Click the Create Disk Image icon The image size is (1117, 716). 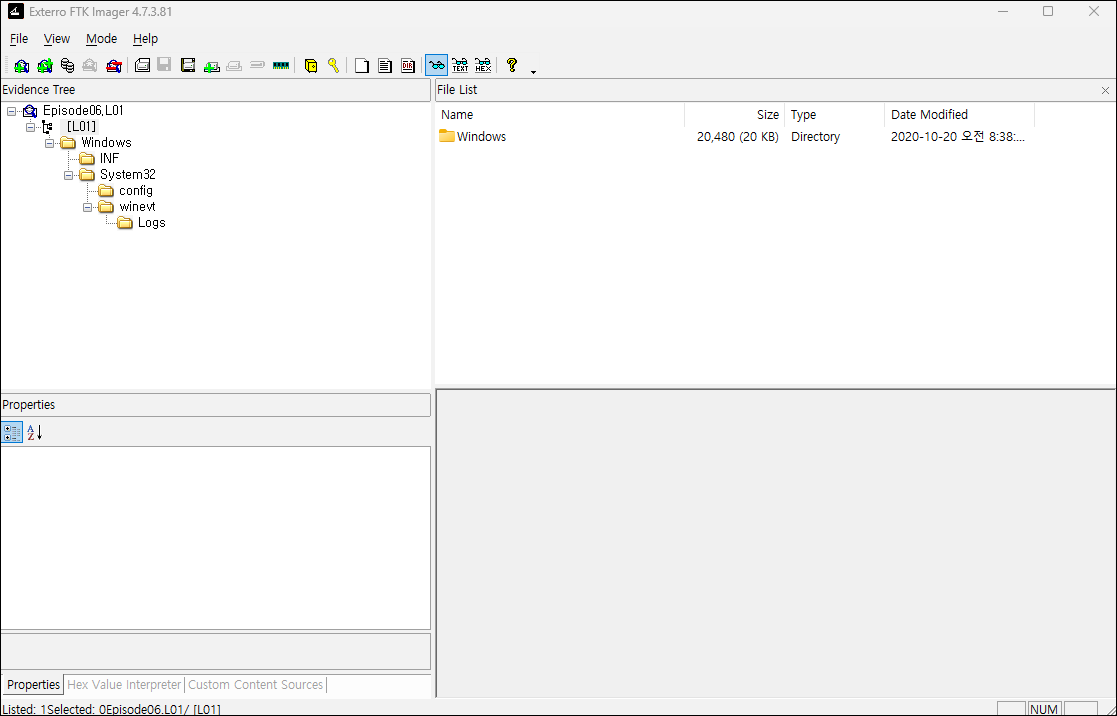click(x=142, y=66)
